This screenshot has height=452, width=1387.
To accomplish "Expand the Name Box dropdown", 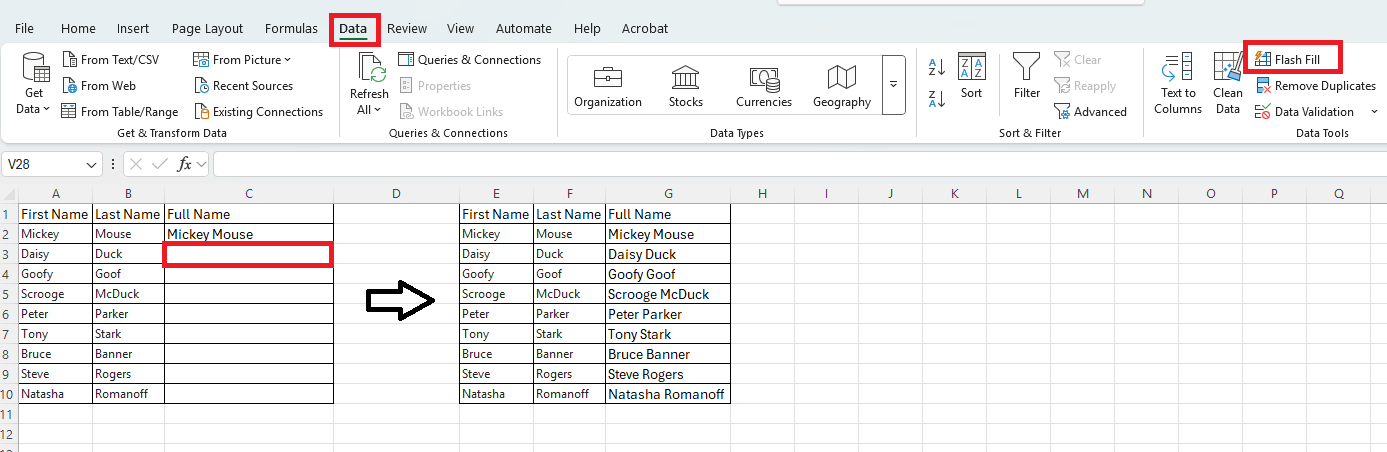I will (x=93, y=164).
